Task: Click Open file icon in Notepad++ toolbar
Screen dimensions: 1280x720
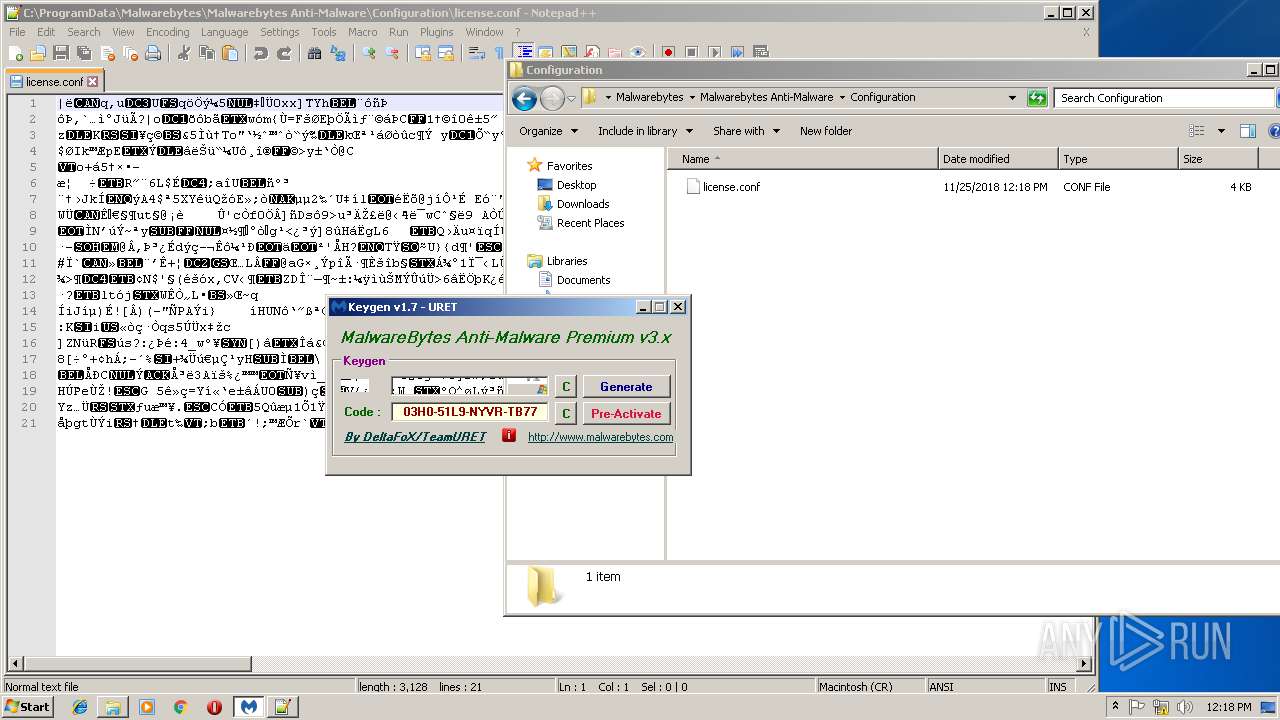Action: tap(38, 53)
